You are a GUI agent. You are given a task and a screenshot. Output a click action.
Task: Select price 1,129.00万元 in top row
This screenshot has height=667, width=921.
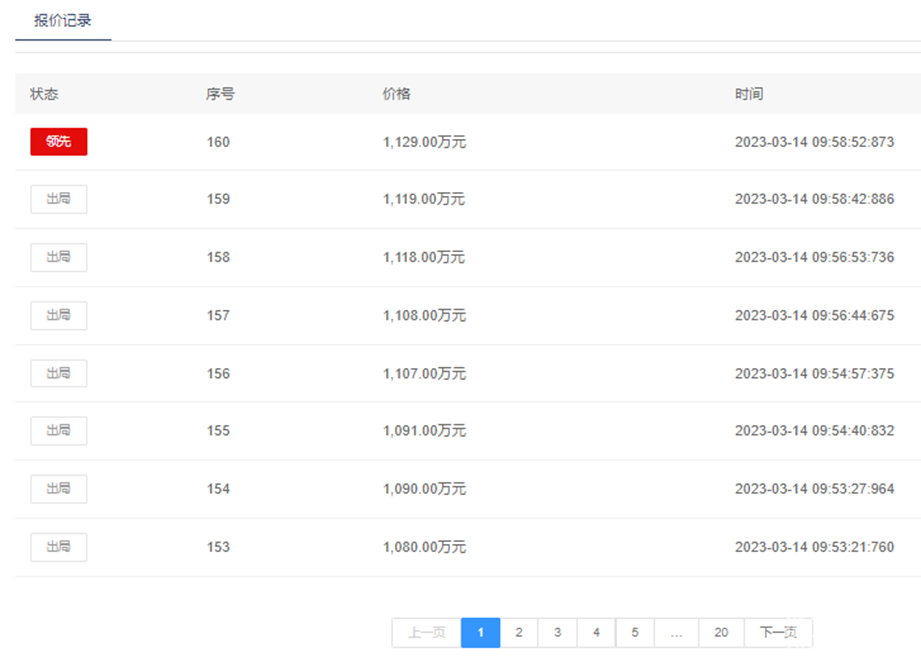coord(424,142)
